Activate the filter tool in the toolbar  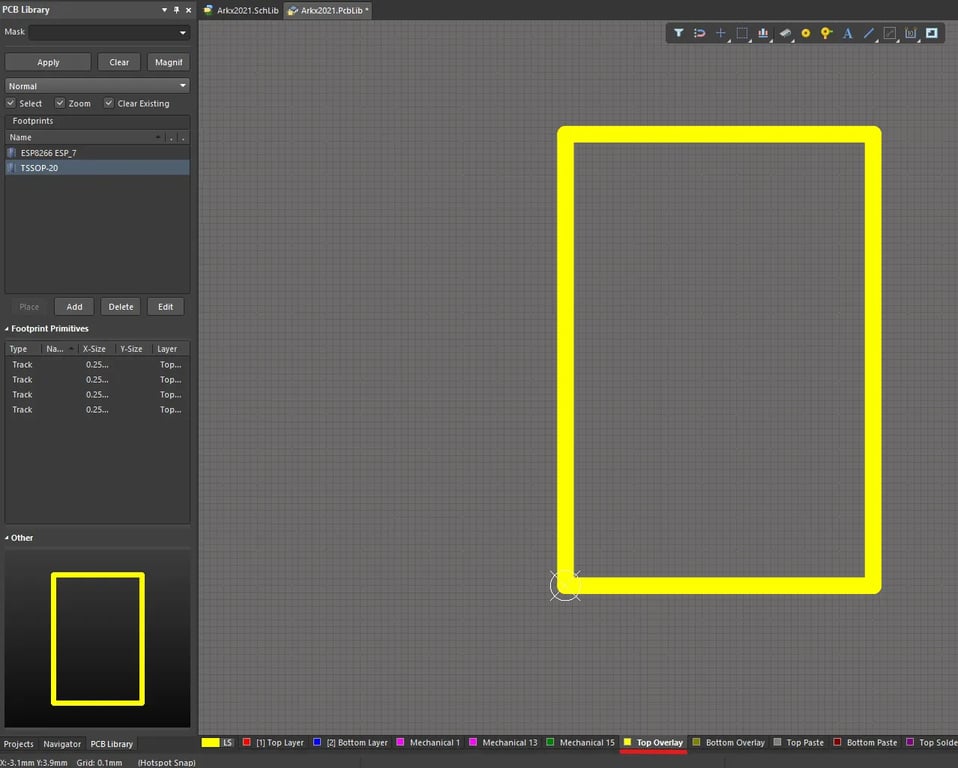click(678, 33)
